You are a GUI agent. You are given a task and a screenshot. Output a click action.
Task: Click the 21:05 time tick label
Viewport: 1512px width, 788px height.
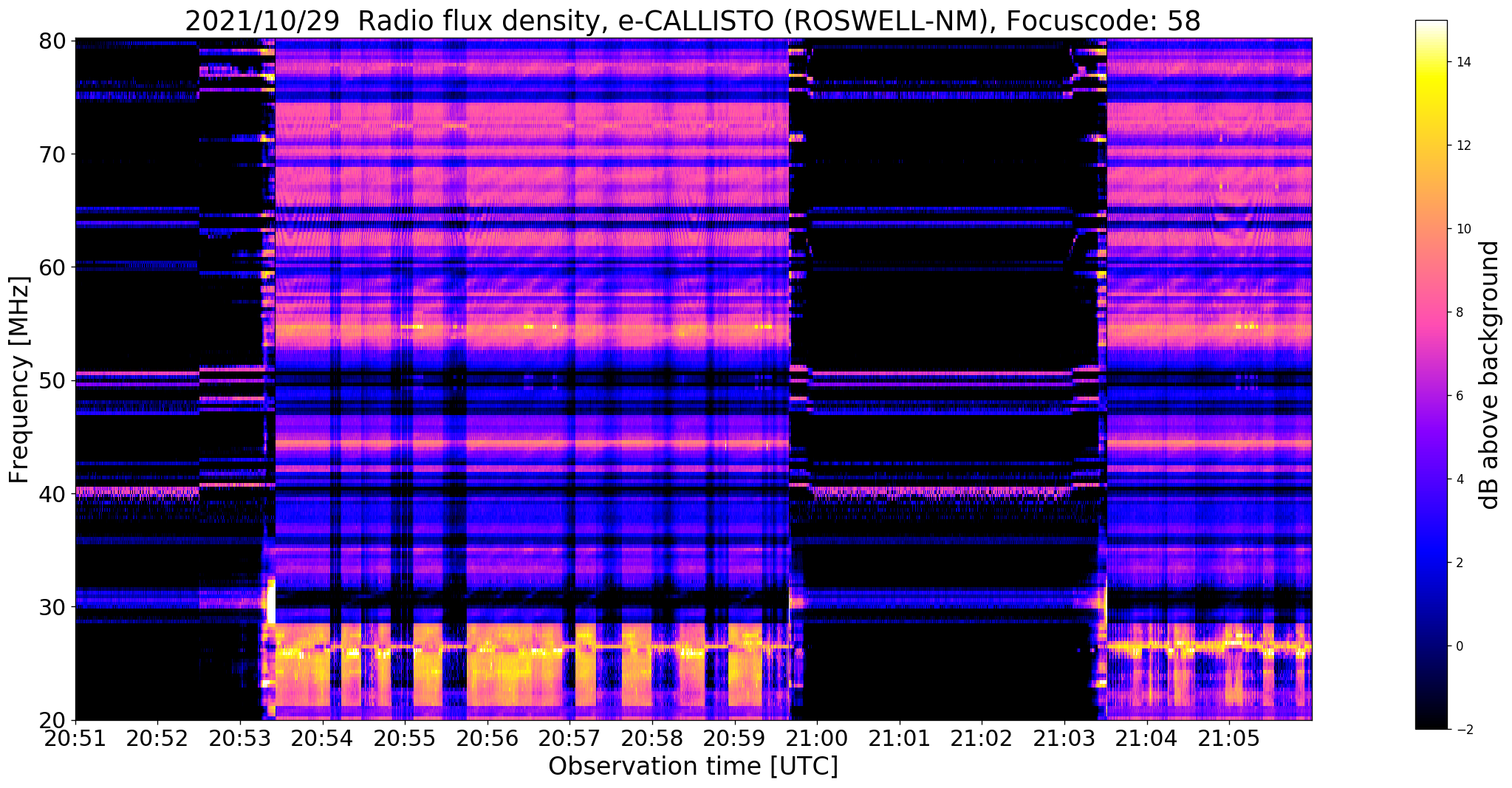click(1229, 738)
